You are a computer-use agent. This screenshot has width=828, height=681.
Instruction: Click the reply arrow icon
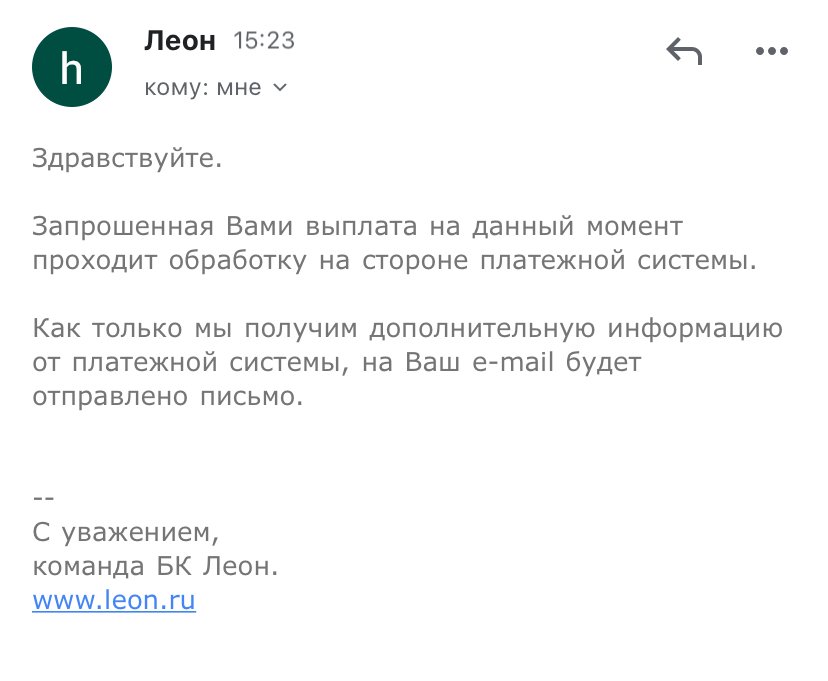click(685, 52)
